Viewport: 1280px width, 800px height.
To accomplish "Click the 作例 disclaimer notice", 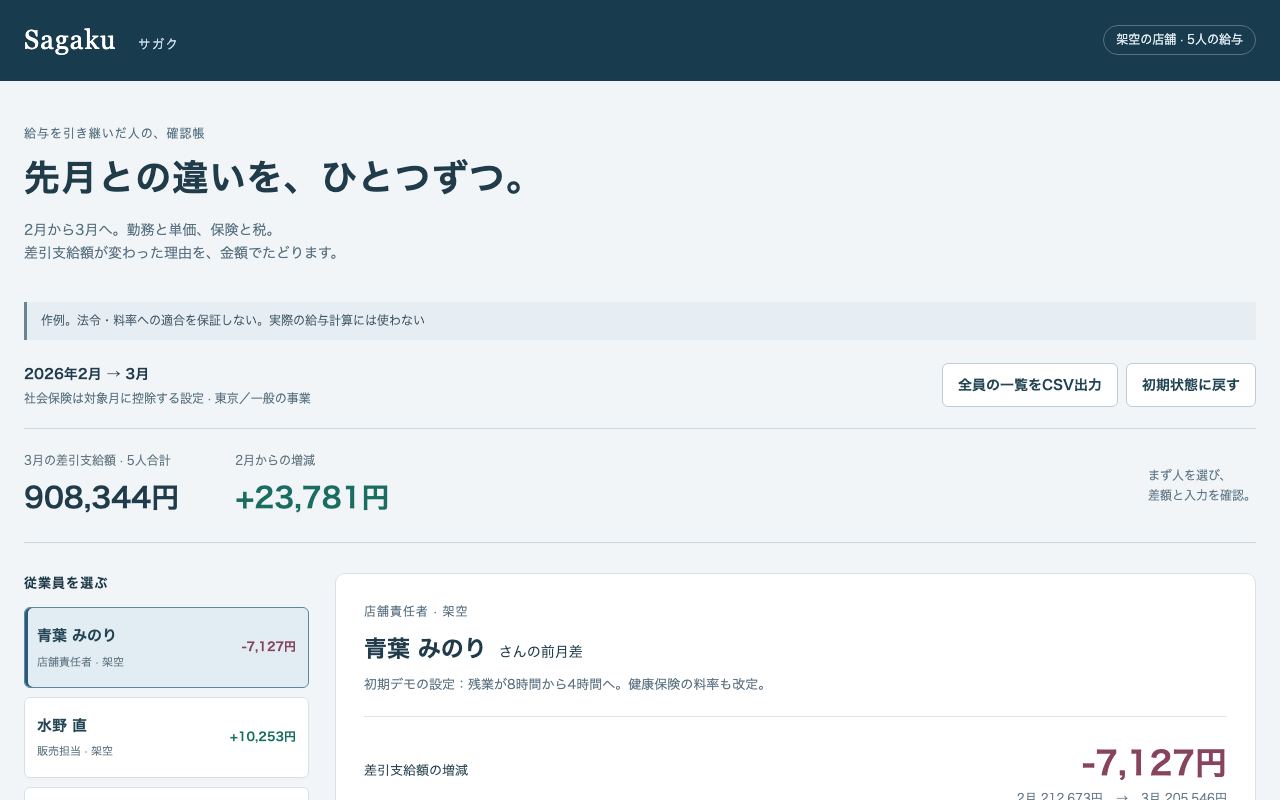I will tap(640, 321).
